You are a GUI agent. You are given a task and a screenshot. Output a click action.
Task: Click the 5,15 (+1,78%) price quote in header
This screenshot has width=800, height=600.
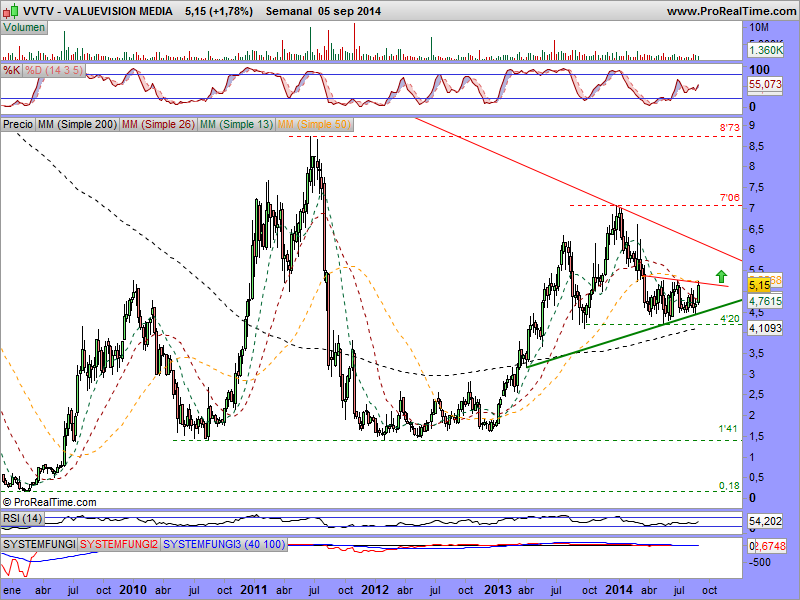point(219,11)
